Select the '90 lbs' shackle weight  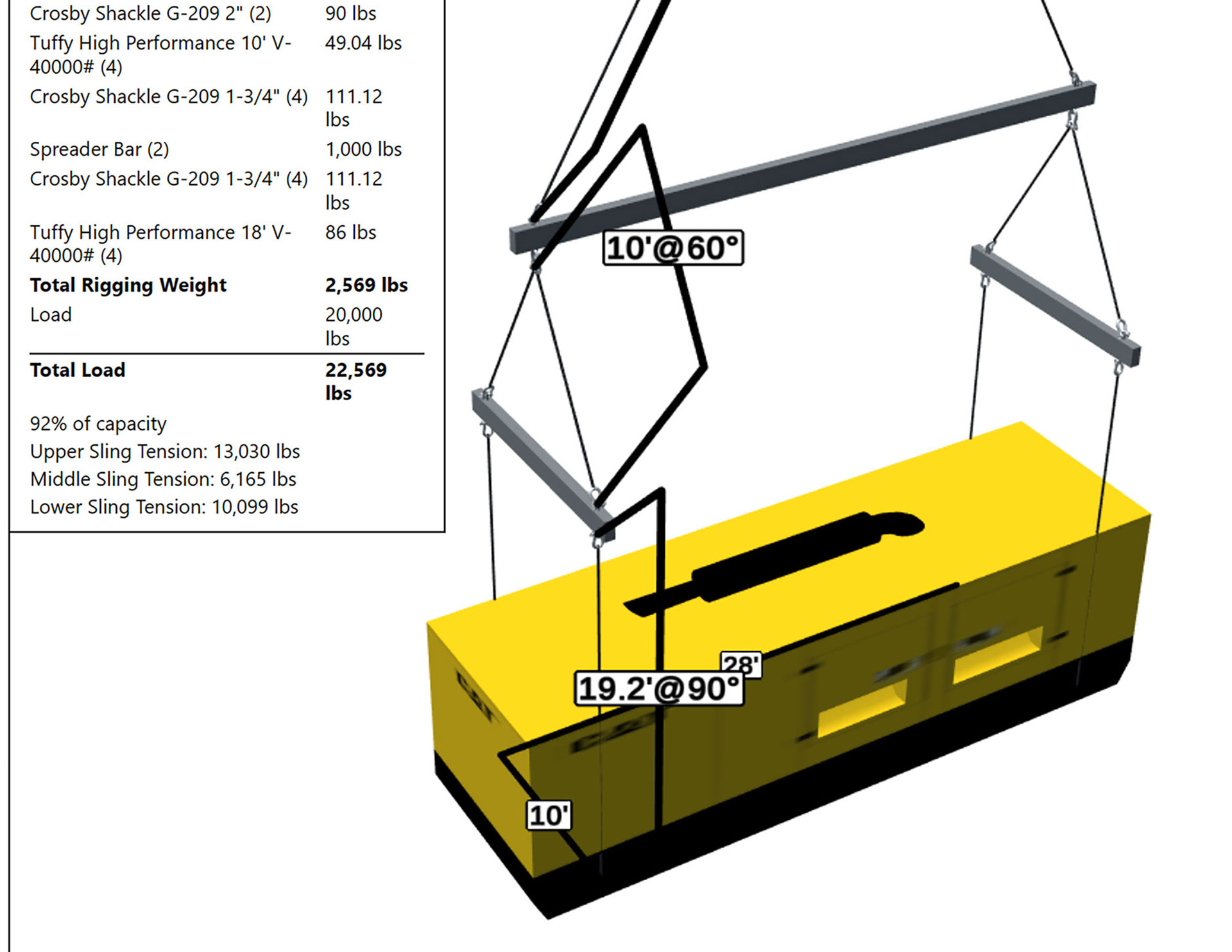[x=350, y=13]
